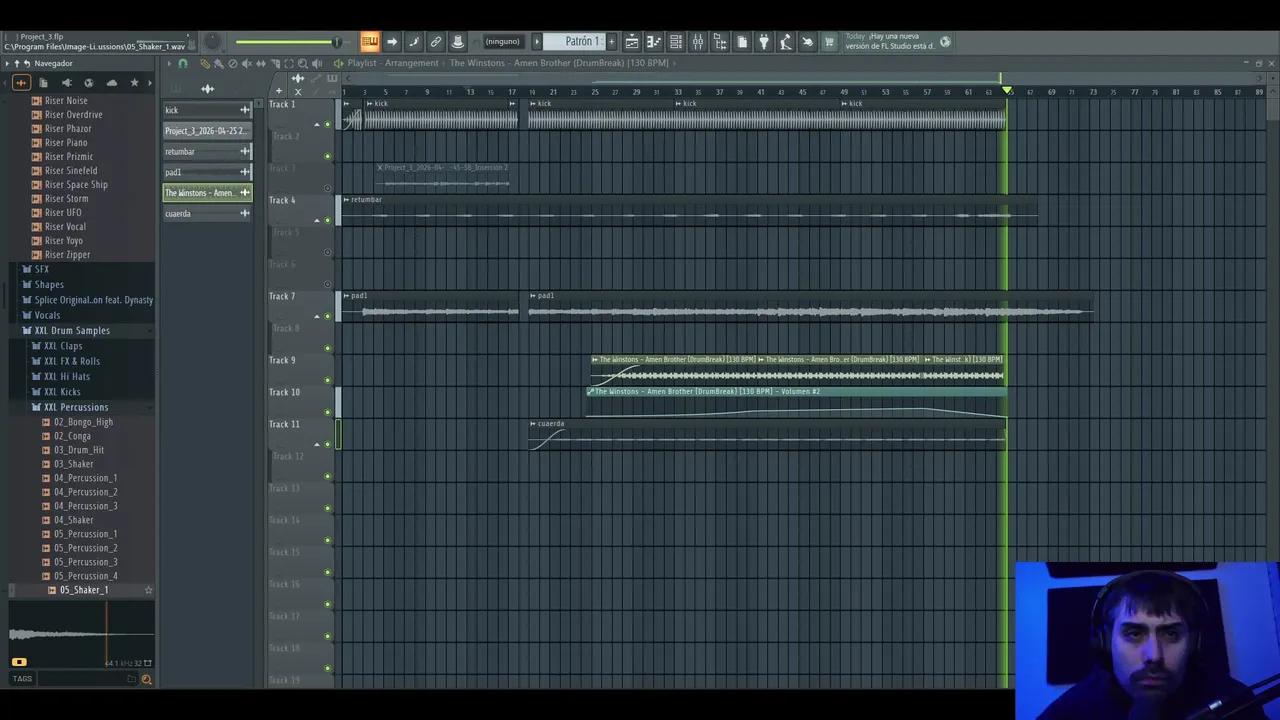Expand the Vocals folder
This screenshot has width=1280, height=720.
[47, 315]
